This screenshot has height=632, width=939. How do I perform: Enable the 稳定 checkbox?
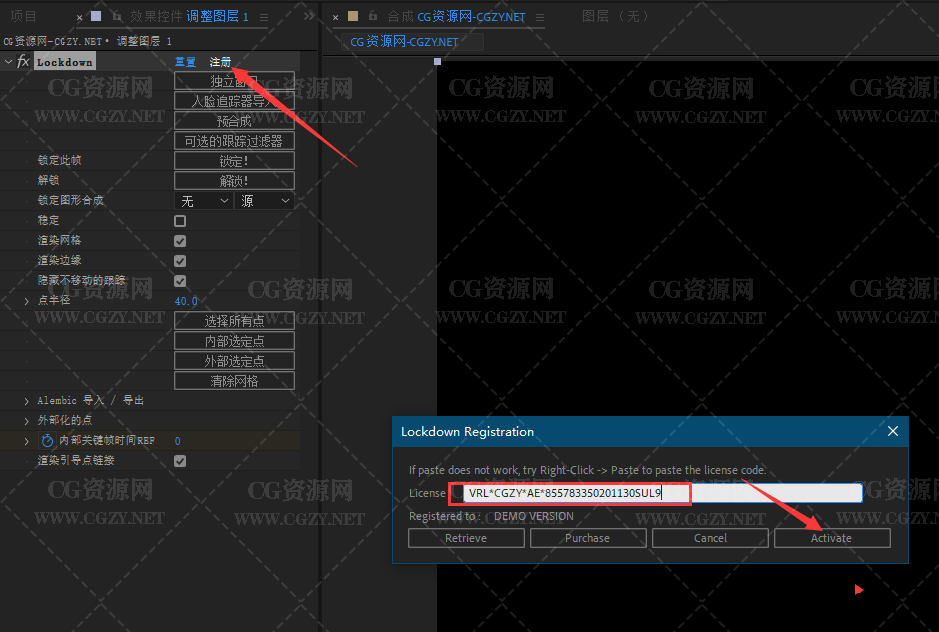tap(180, 221)
